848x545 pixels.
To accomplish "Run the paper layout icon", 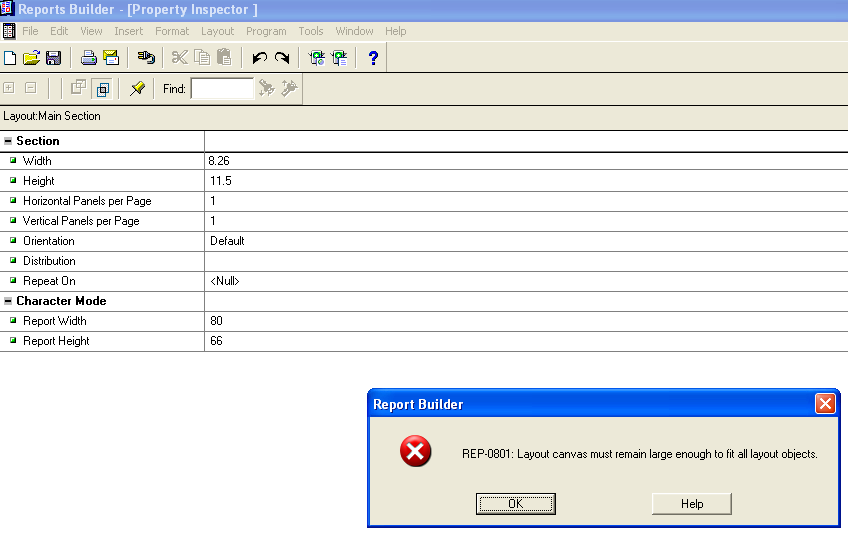I will [x=339, y=58].
